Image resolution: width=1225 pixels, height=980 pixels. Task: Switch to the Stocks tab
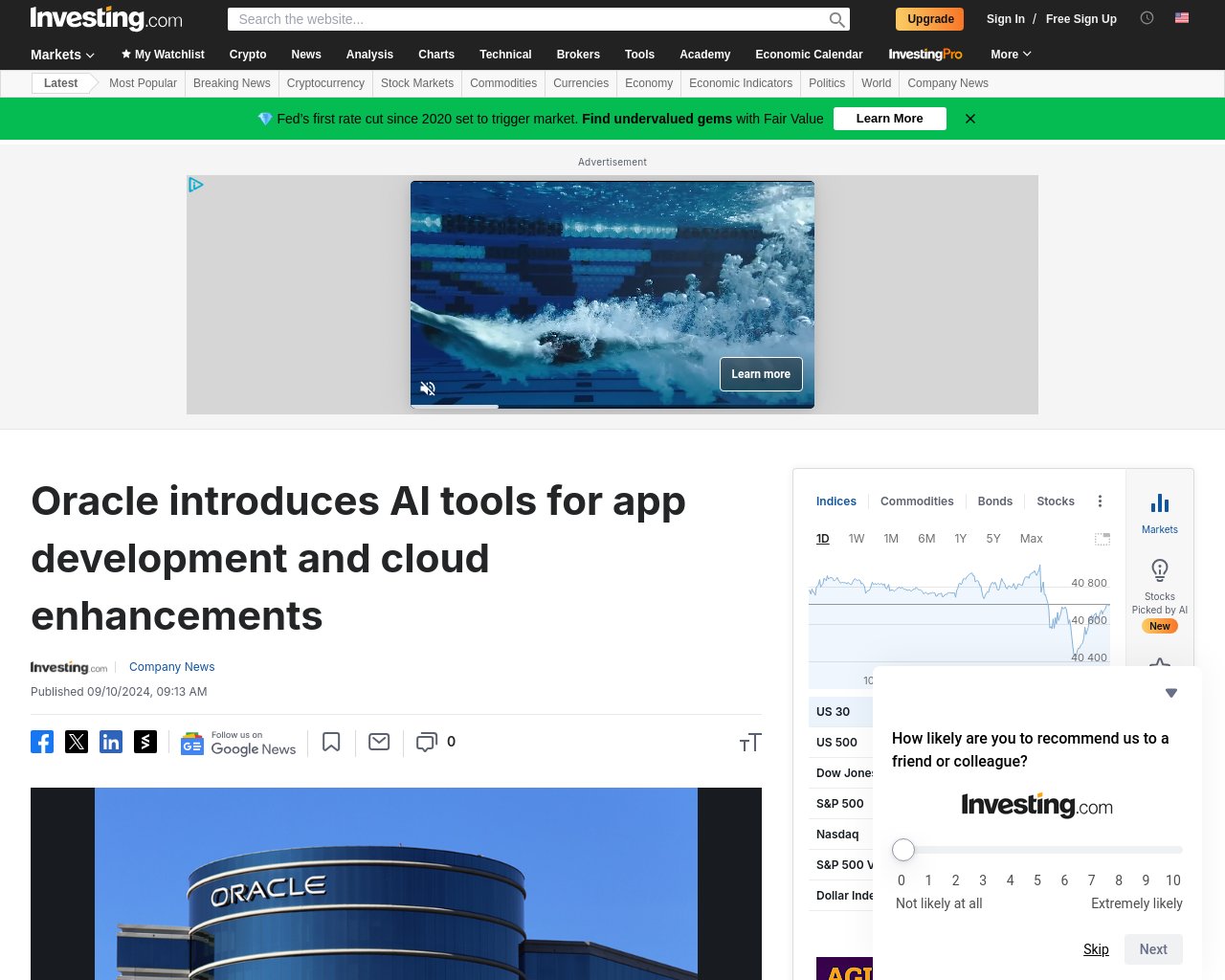[x=1056, y=501]
